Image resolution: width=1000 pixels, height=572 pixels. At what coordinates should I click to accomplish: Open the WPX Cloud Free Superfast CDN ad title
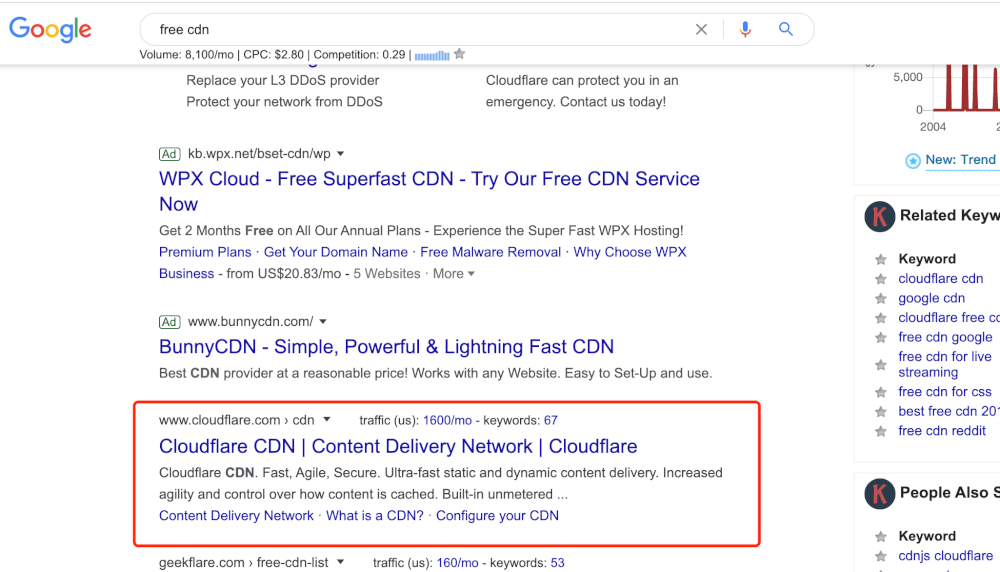[x=429, y=191]
